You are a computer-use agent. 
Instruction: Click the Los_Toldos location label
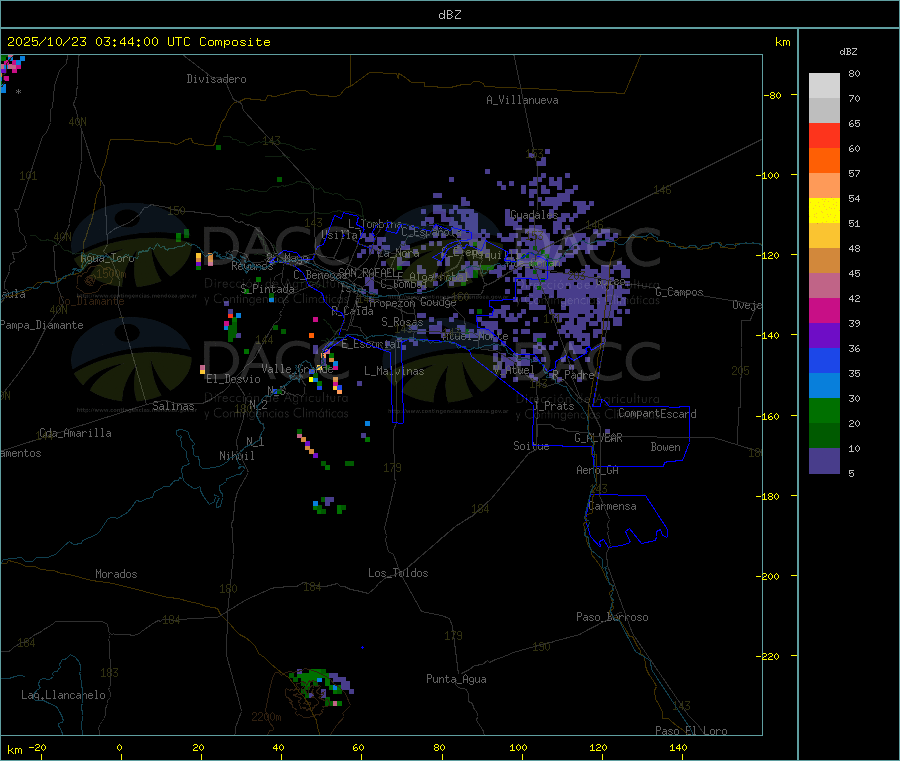coord(398,573)
